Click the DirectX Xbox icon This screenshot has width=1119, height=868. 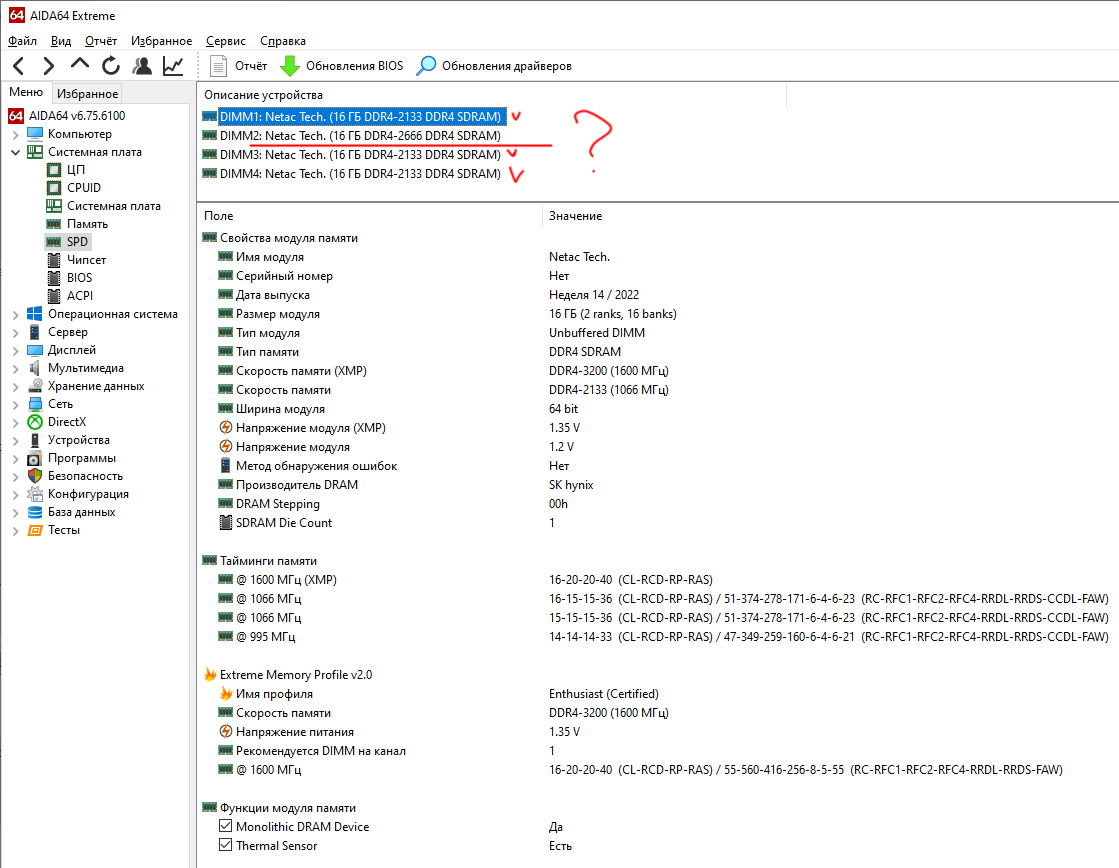tap(35, 422)
